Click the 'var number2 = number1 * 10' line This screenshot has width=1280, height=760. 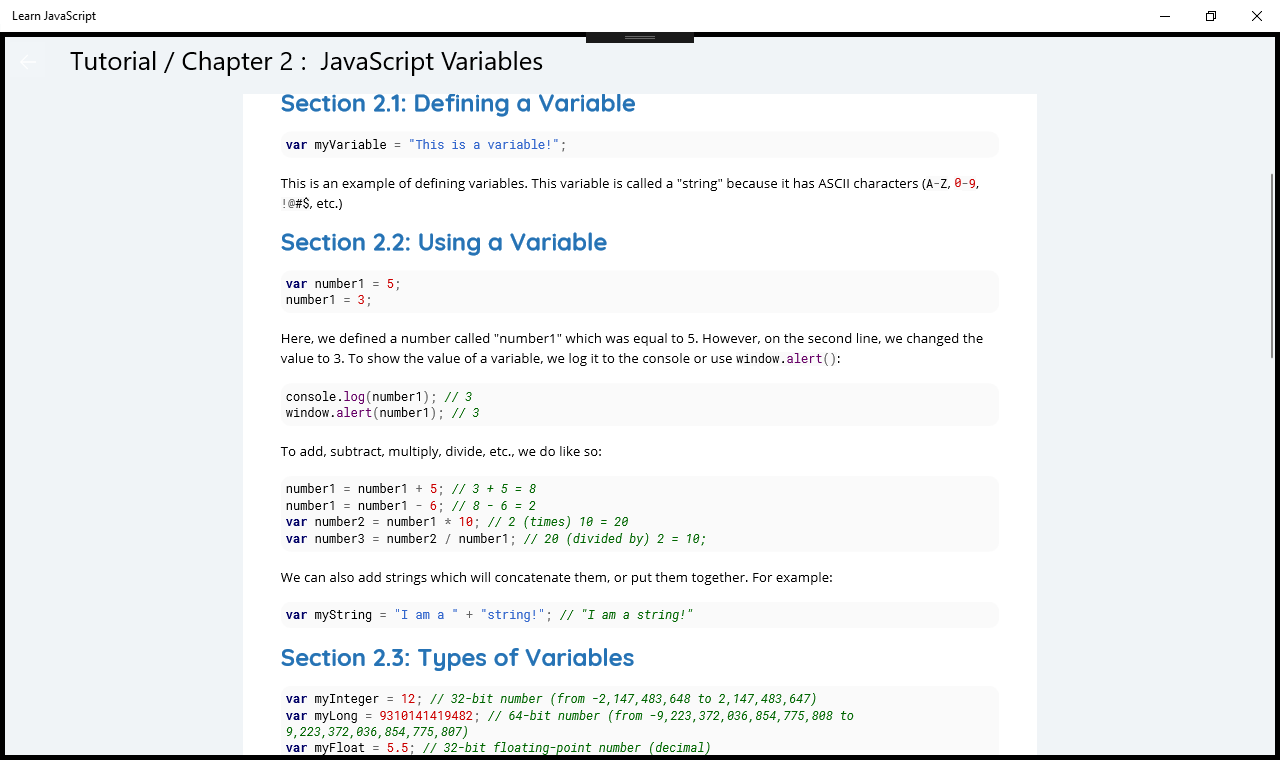pyautogui.click(x=456, y=522)
